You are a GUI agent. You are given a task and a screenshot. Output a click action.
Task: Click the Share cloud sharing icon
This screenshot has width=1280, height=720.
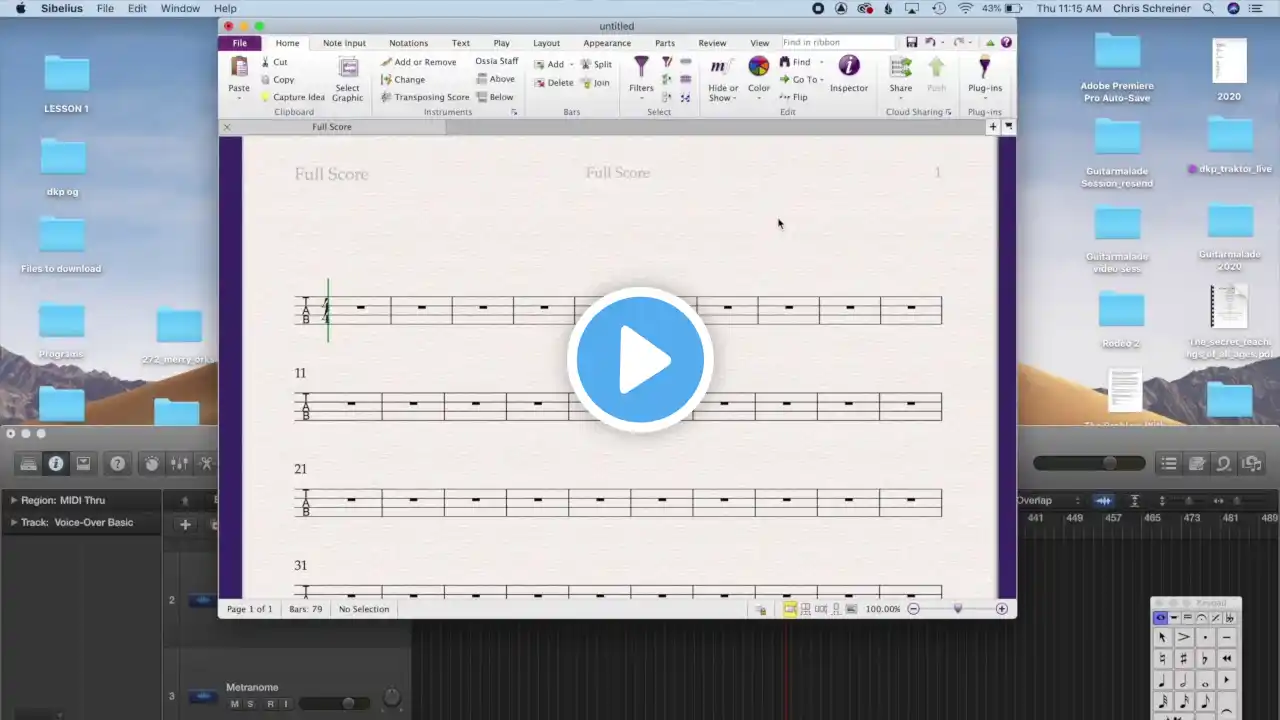click(901, 67)
